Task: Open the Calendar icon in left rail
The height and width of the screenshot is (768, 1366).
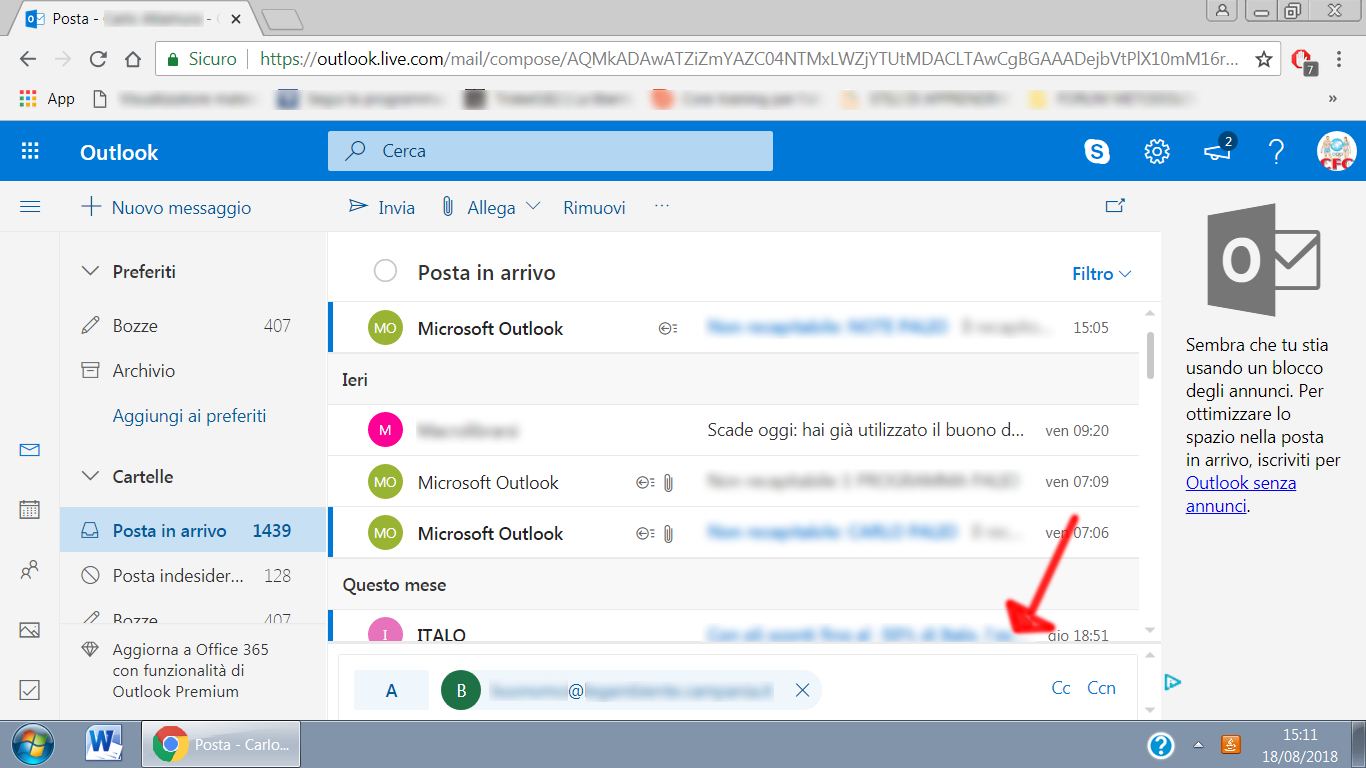Action: tap(30, 510)
